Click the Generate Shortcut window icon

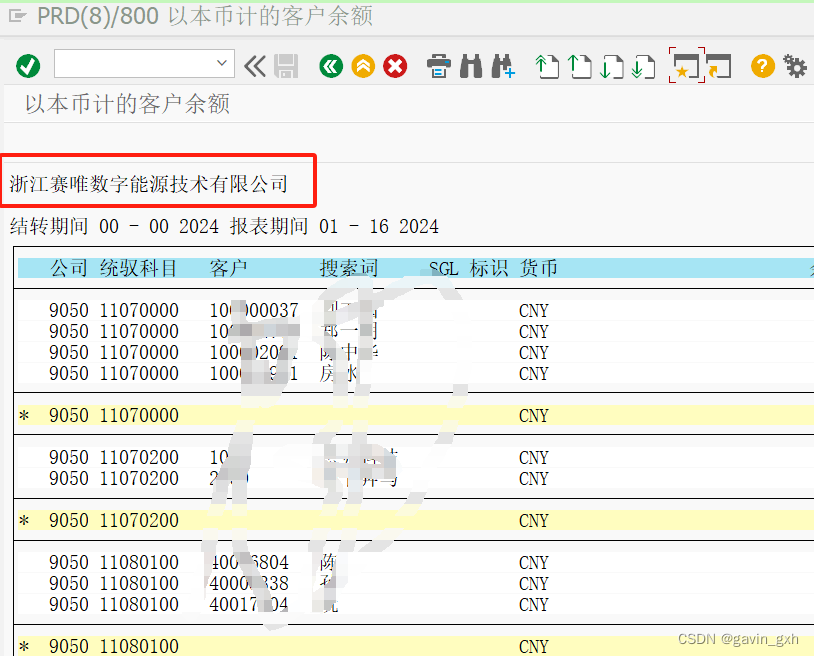pyautogui.click(x=720, y=66)
